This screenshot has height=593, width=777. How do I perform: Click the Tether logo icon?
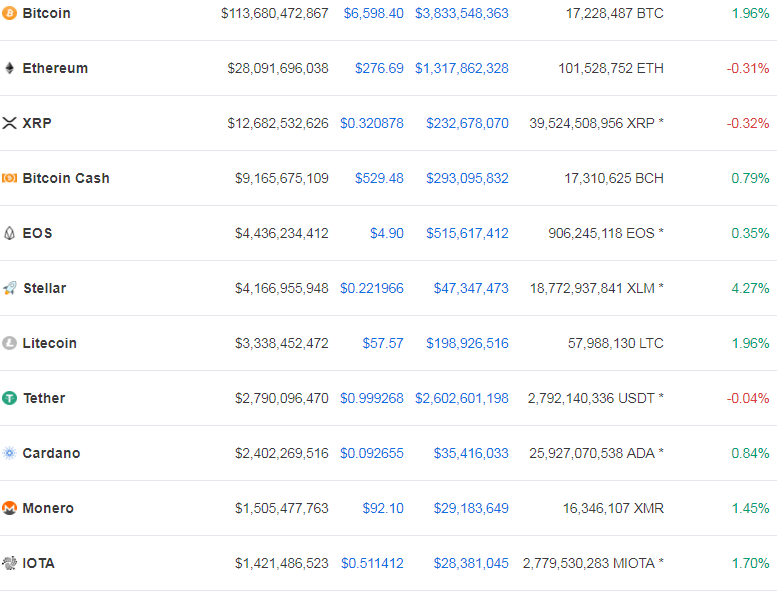pyautogui.click(x=9, y=398)
